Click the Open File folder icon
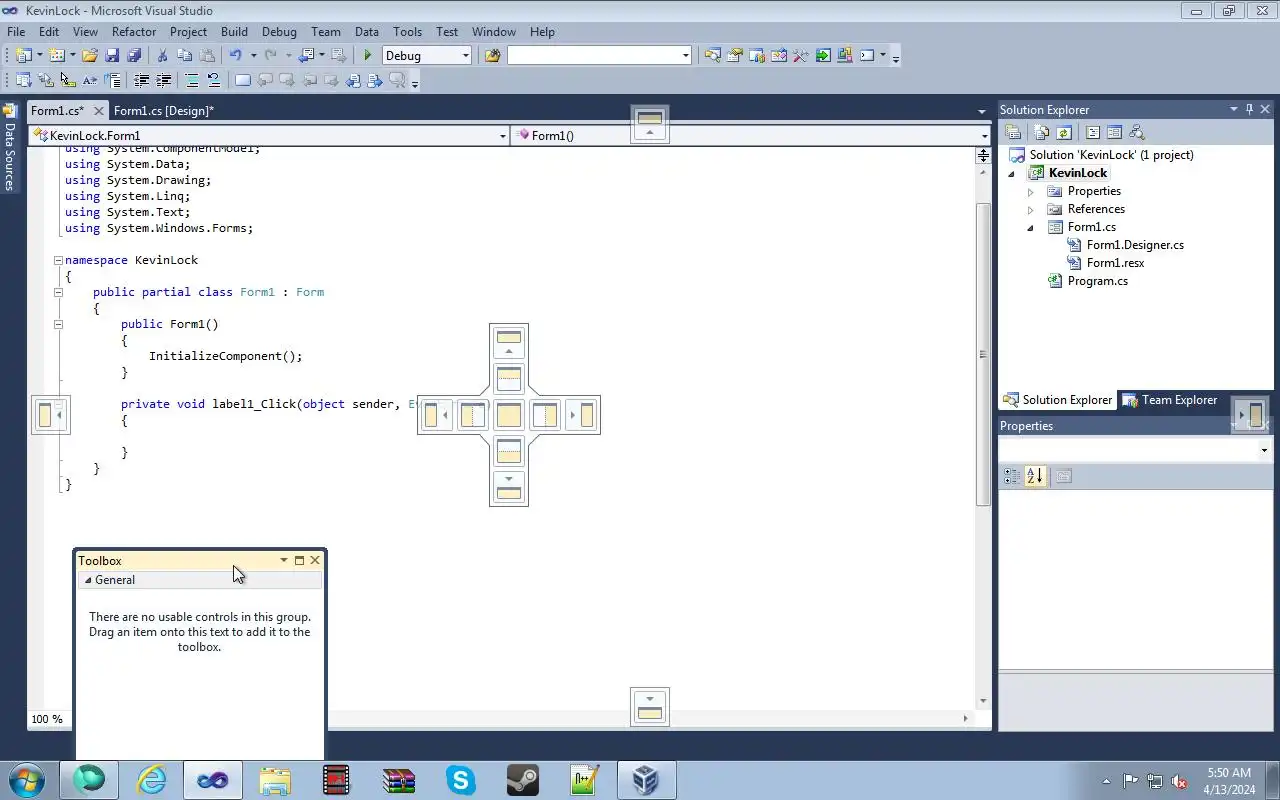Image resolution: width=1280 pixels, height=800 pixels. (89, 55)
